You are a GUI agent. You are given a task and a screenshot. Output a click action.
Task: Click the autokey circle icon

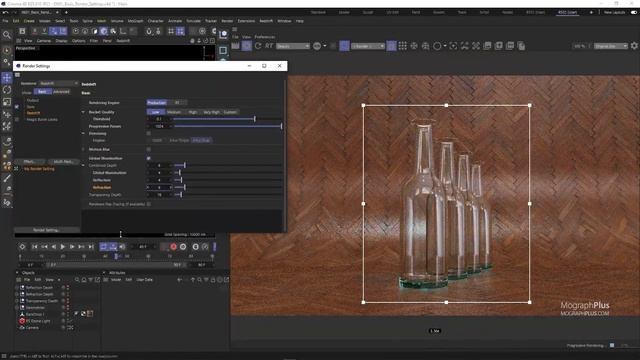183,247
